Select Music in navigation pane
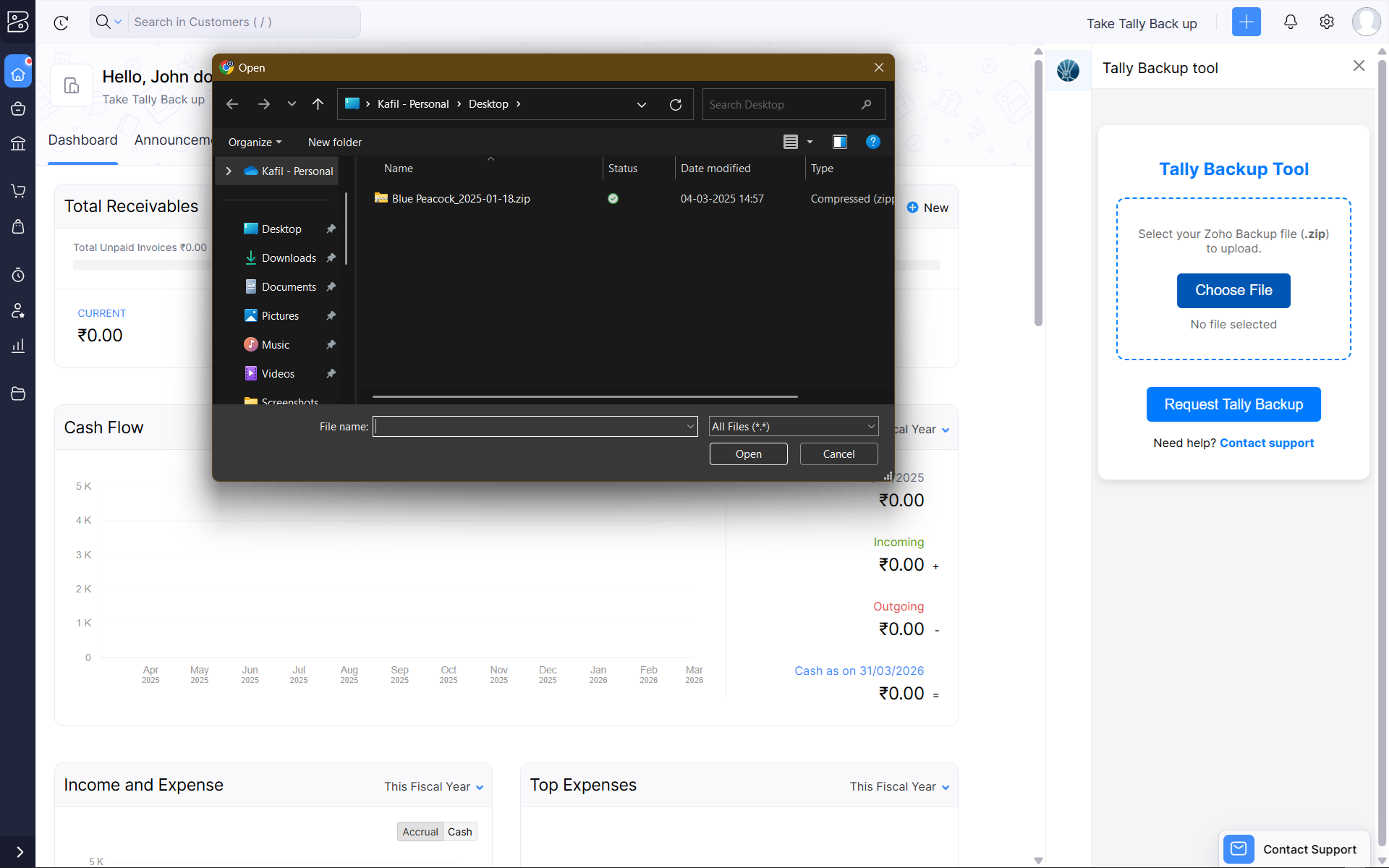 276,345
